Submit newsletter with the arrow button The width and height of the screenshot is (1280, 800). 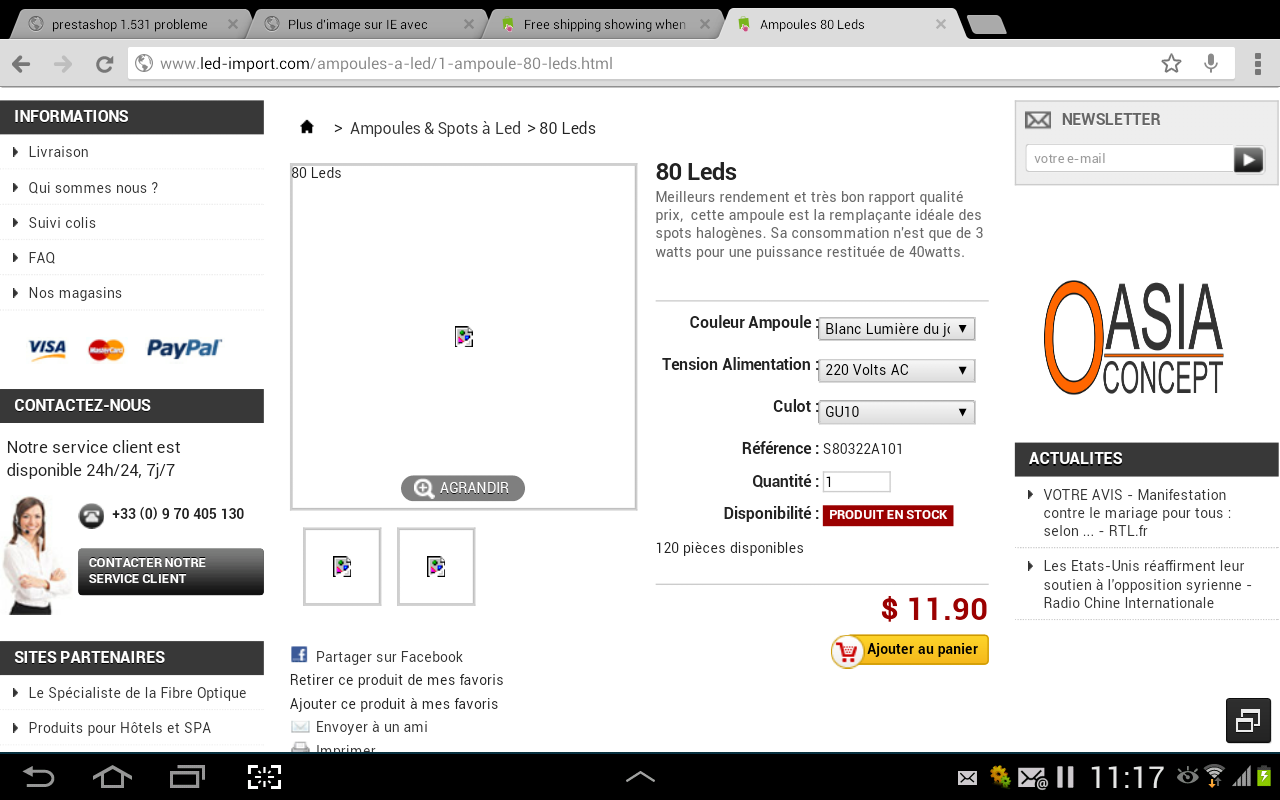pyautogui.click(x=1248, y=159)
